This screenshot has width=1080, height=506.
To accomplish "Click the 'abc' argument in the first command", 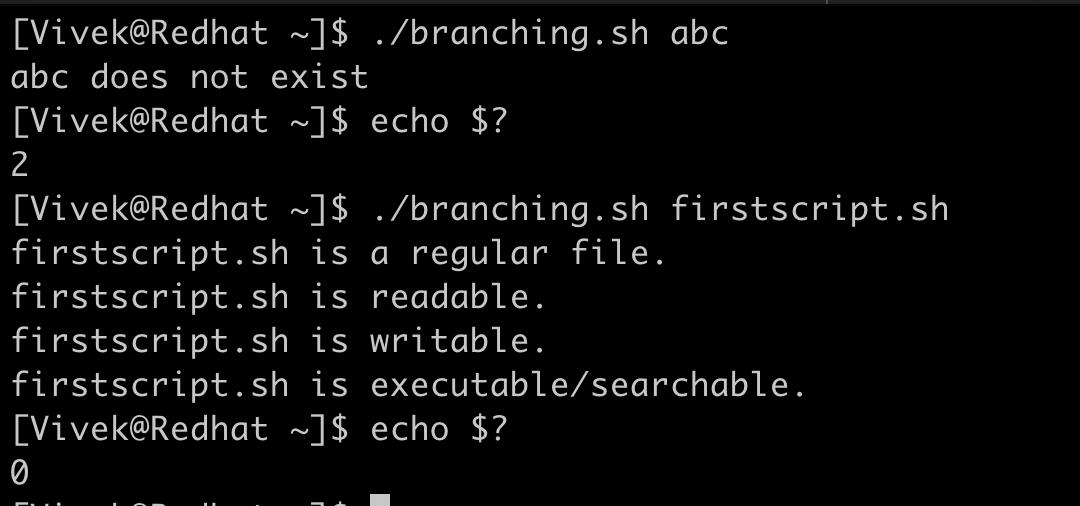I will pos(699,33).
